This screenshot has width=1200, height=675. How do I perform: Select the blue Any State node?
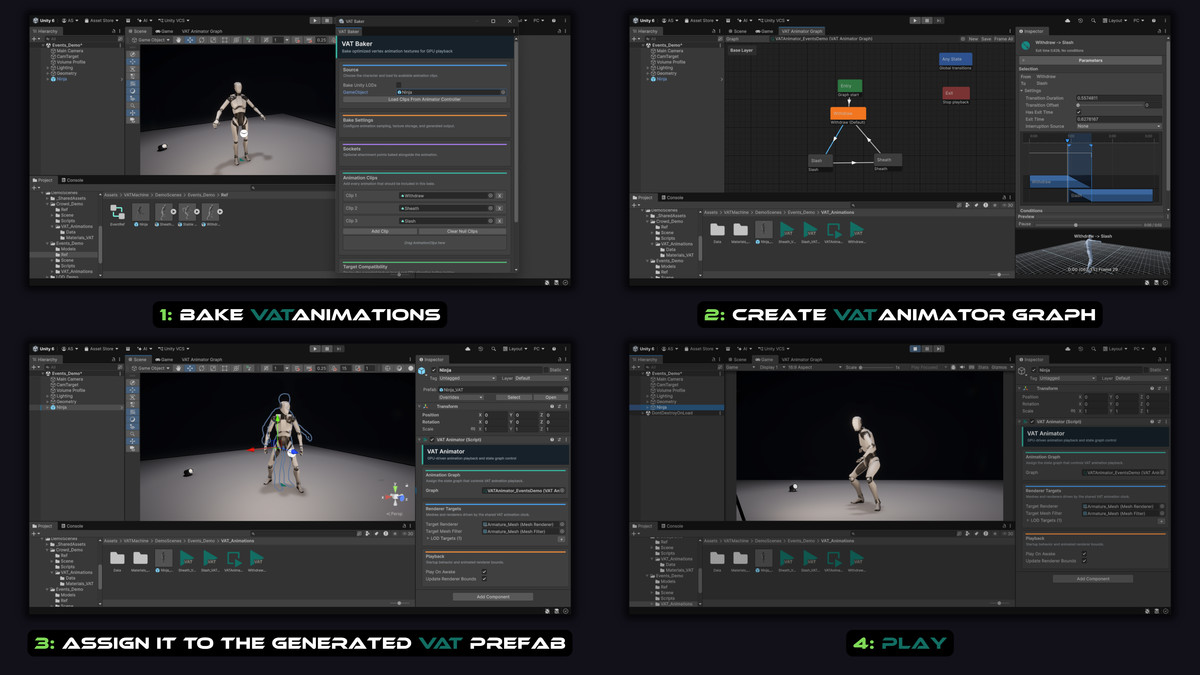pyautogui.click(x=955, y=59)
